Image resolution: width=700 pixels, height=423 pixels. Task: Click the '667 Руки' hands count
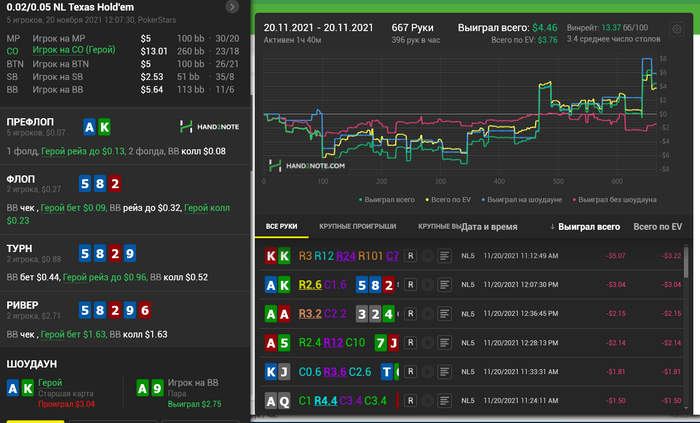pos(412,28)
